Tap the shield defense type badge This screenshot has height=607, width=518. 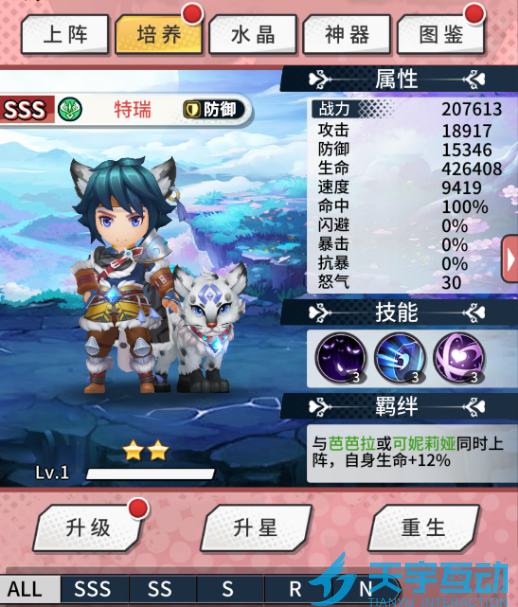click(x=214, y=110)
